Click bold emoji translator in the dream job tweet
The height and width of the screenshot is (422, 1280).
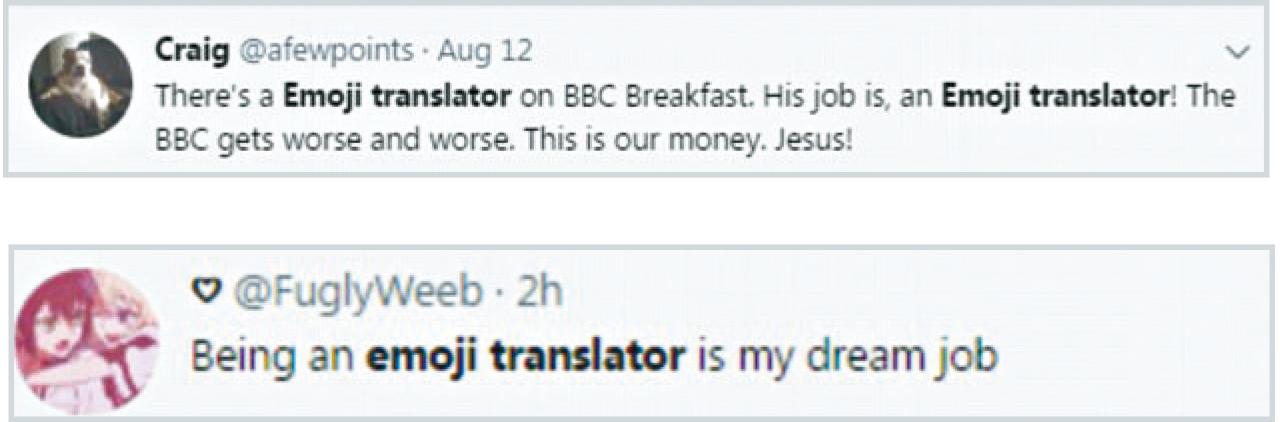tap(521, 356)
